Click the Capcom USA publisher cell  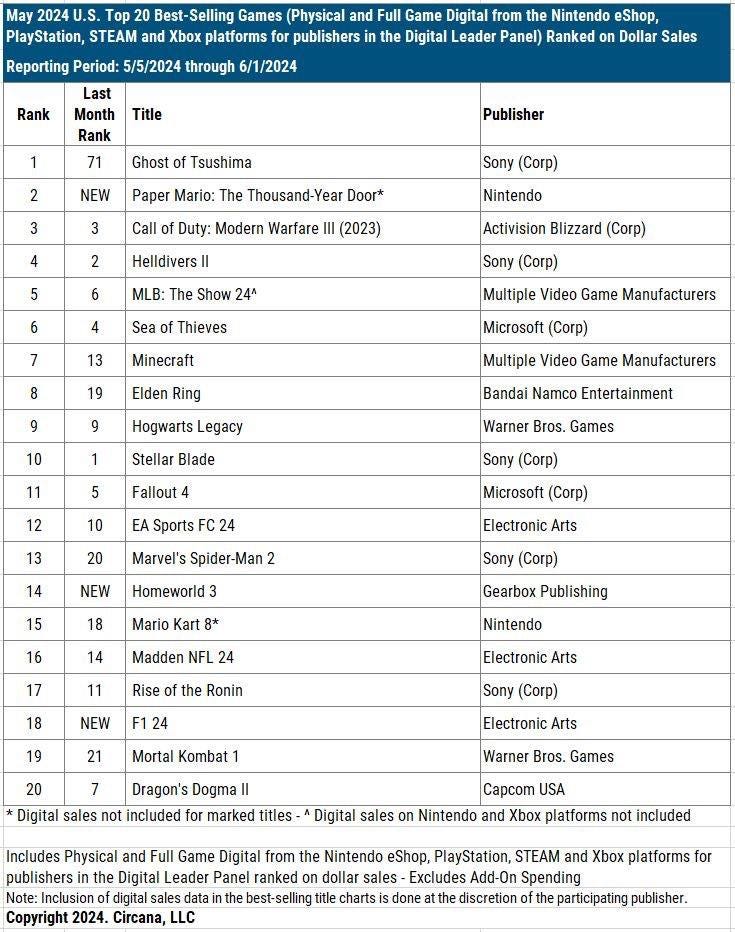click(526, 789)
